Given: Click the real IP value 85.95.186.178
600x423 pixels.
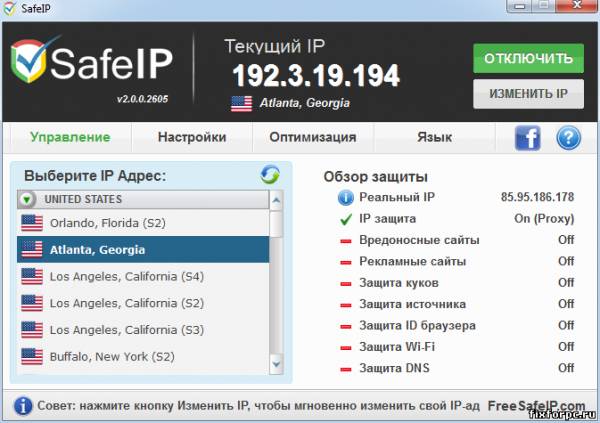Looking at the screenshot, I should point(537,197).
